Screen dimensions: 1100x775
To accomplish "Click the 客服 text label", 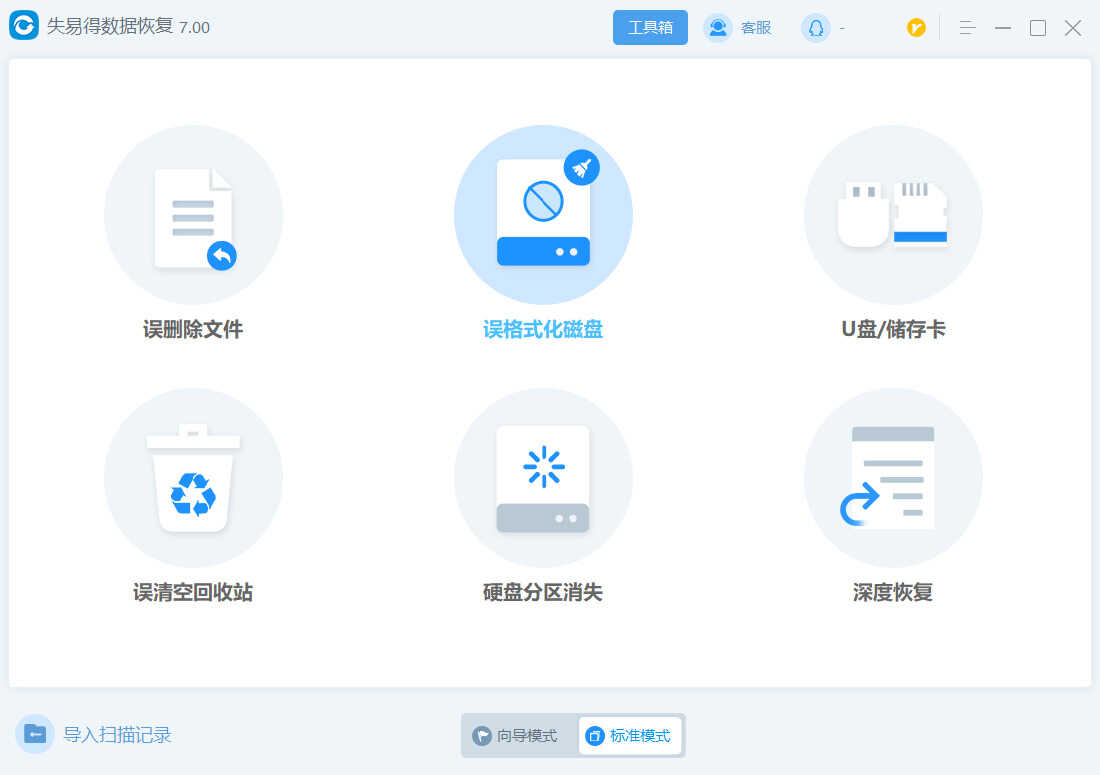I will [x=756, y=28].
